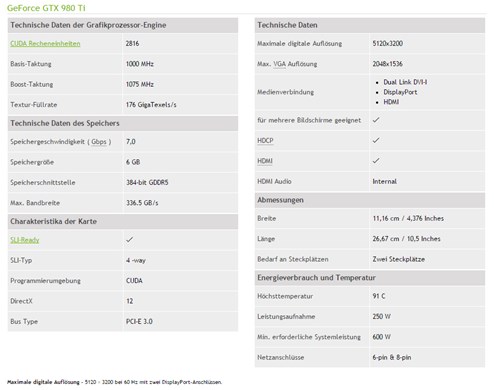Click the Technische Daten des Speichers header
The image size is (494, 390).
tap(123, 123)
